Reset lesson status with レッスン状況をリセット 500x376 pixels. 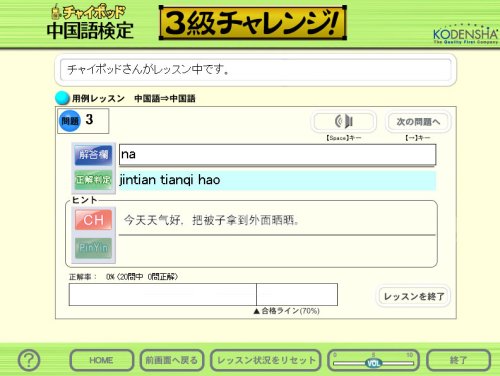(266, 360)
